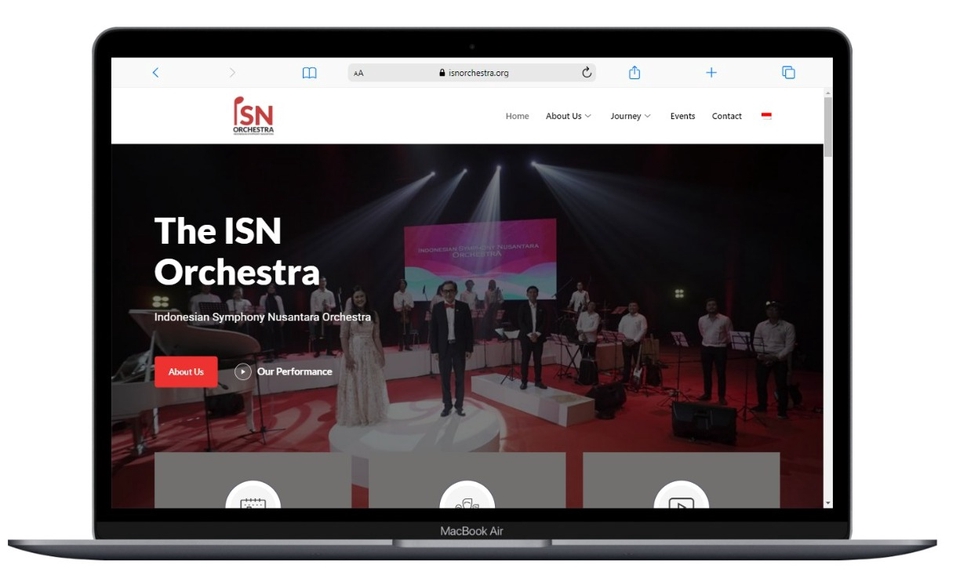Screen dimensions: 960x576
Task: Open the AA page settings menu
Action: pyautogui.click(x=357, y=72)
